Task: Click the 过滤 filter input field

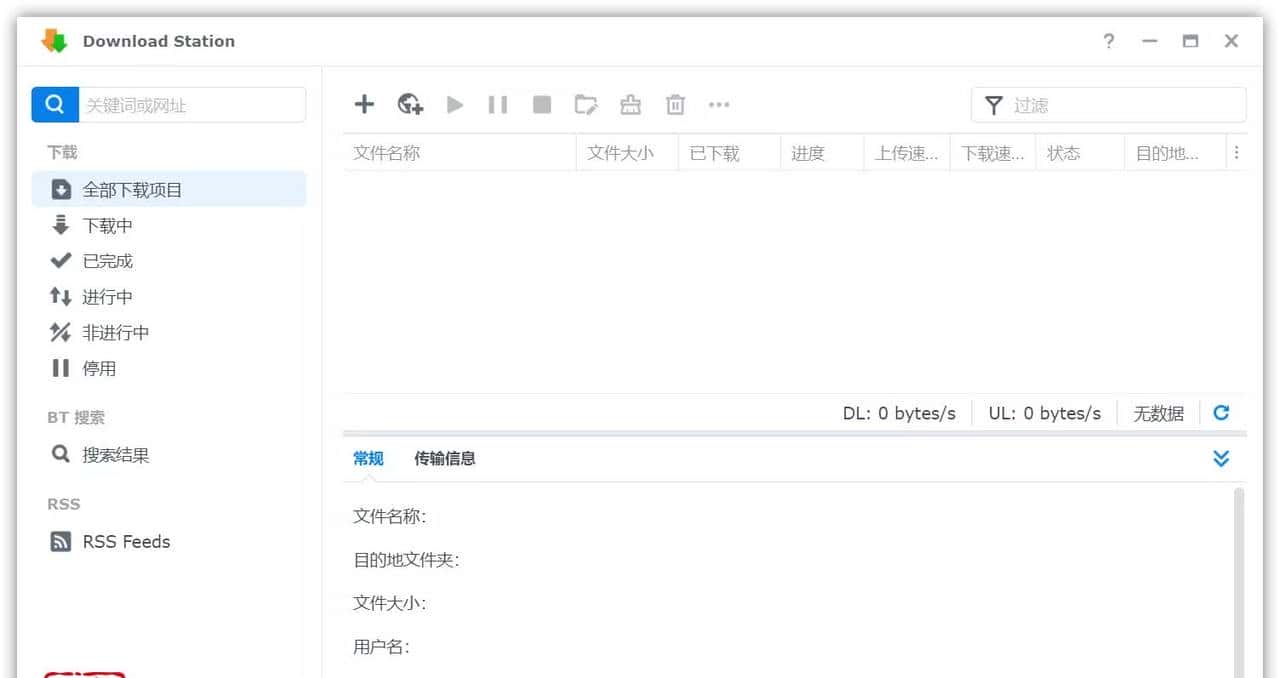Action: click(x=1100, y=104)
